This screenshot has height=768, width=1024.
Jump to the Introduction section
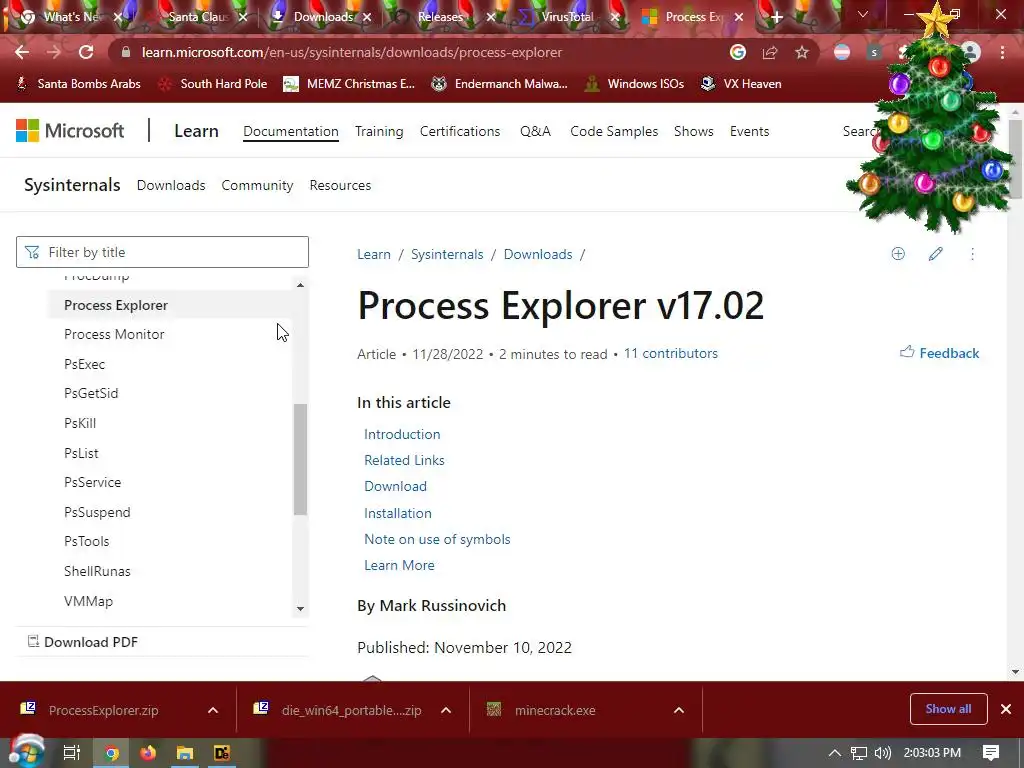tap(402, 434)
